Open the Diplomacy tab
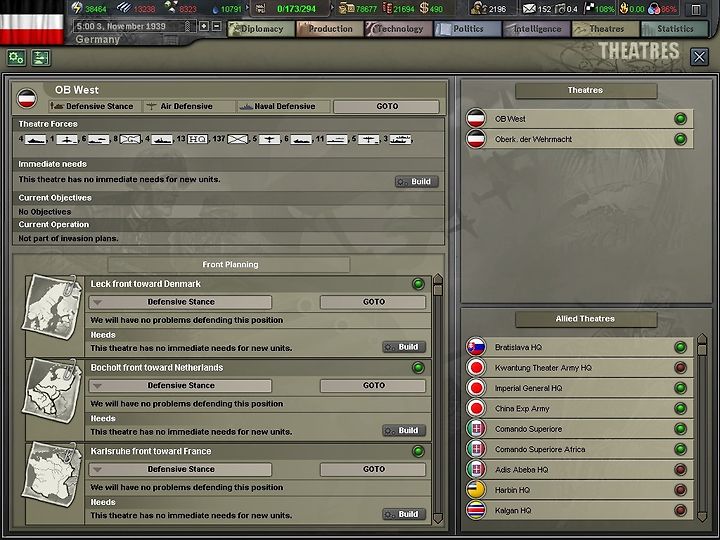720x540 pixels. (261, 29)
